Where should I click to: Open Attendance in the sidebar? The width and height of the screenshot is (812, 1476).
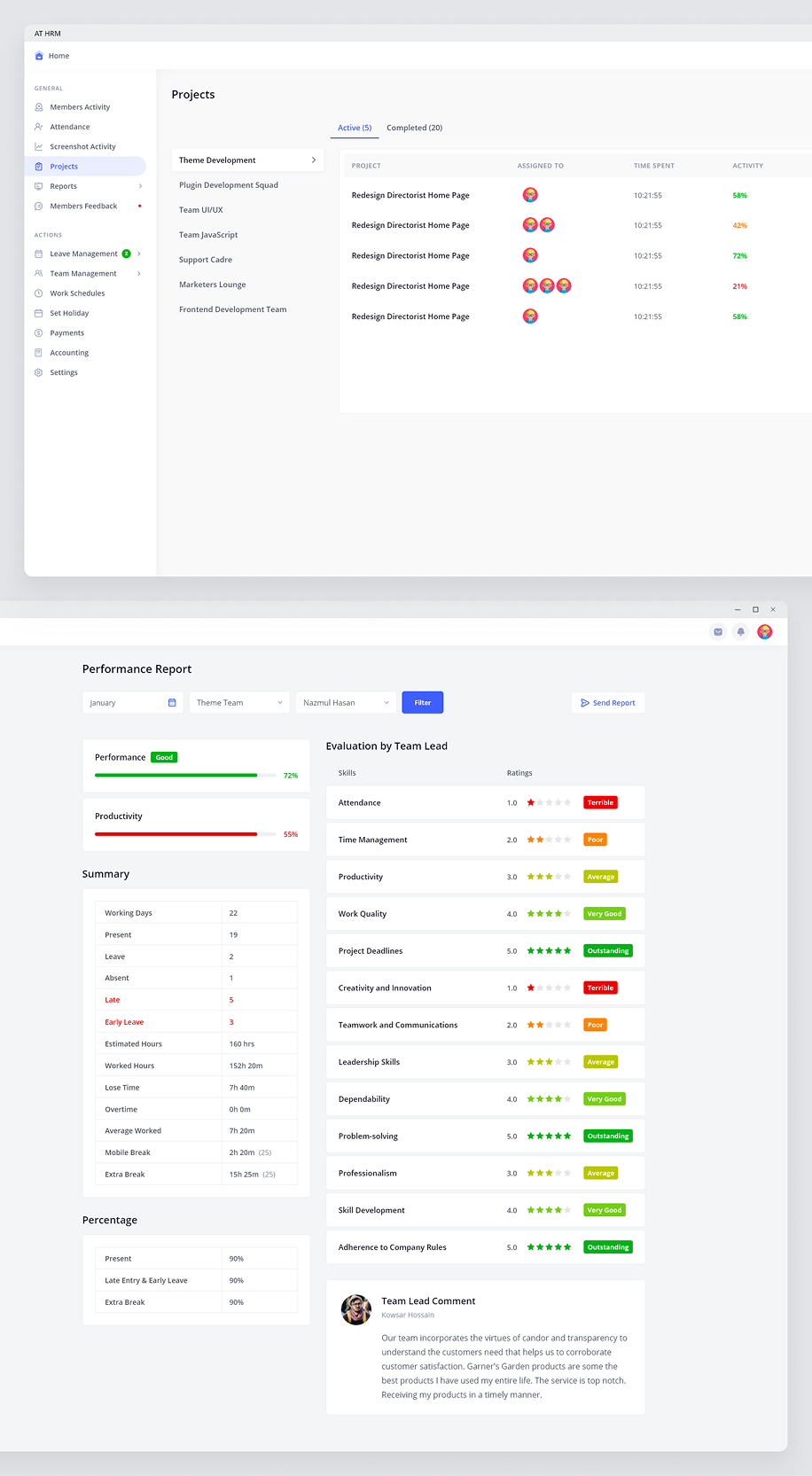[70, 127]
